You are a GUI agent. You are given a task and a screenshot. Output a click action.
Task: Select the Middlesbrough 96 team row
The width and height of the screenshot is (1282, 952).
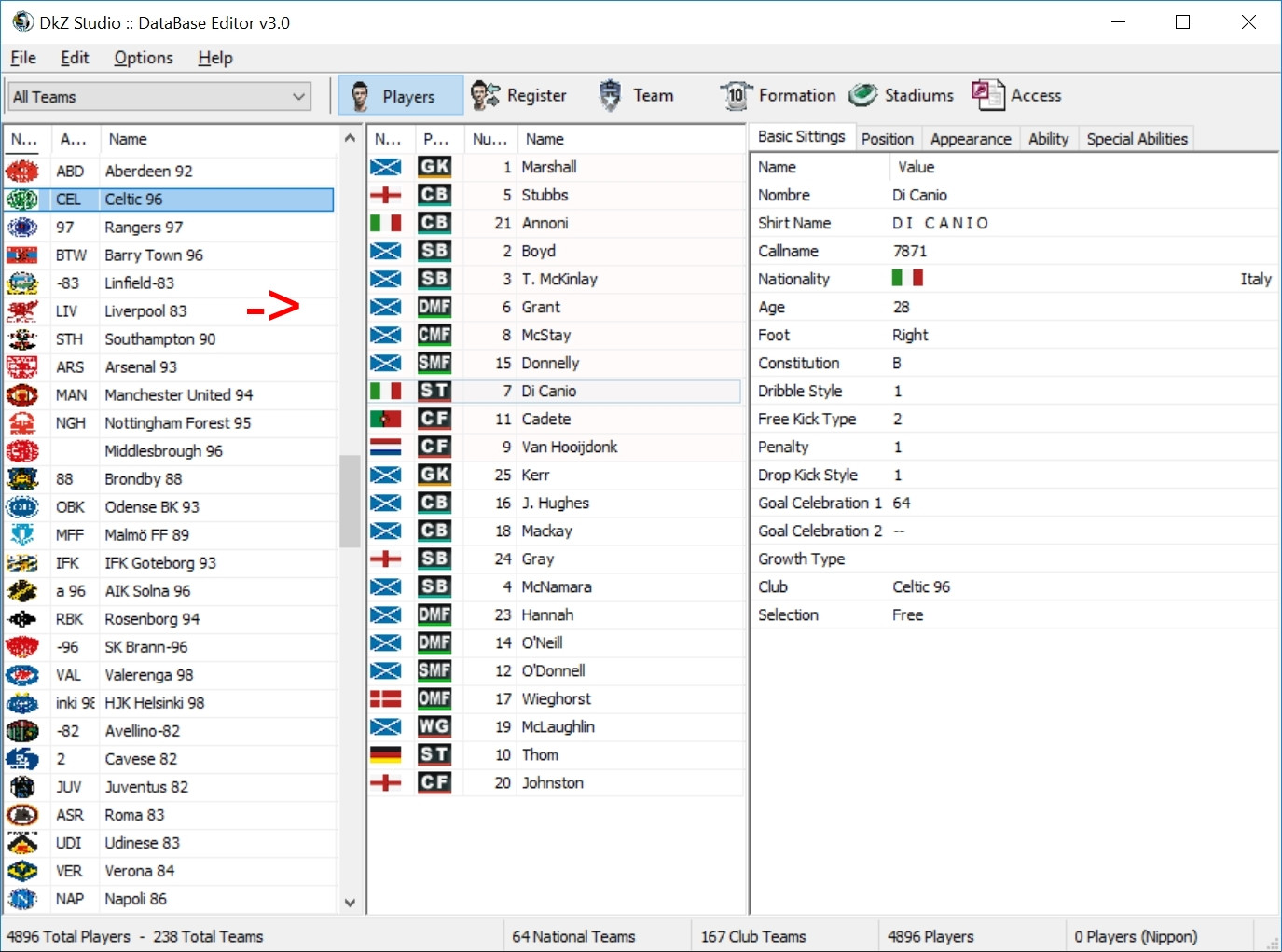(170, 451)
